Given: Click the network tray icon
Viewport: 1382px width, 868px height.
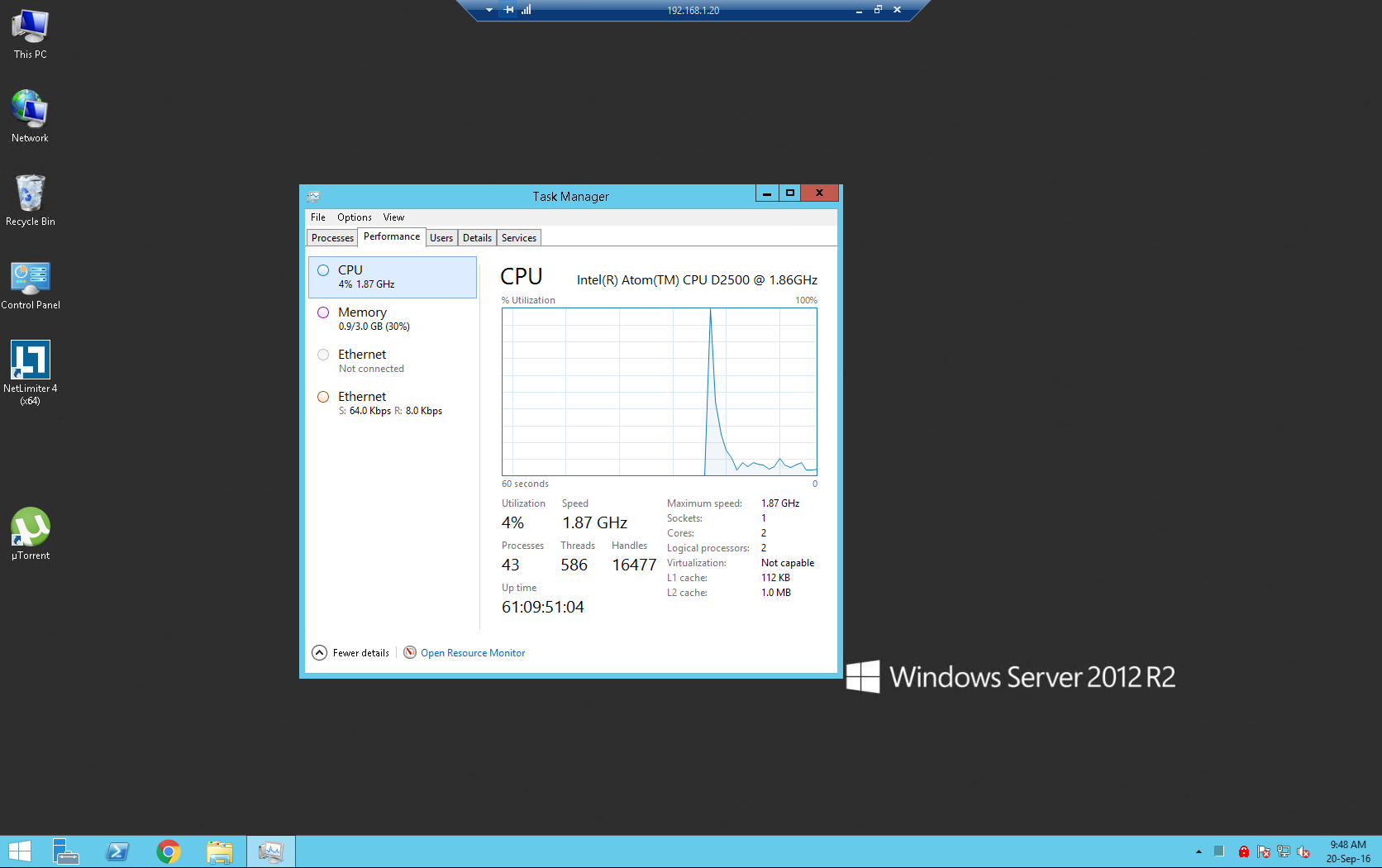Looking at the screenshot, I should pyautogui.click(x=1284, y=851).
